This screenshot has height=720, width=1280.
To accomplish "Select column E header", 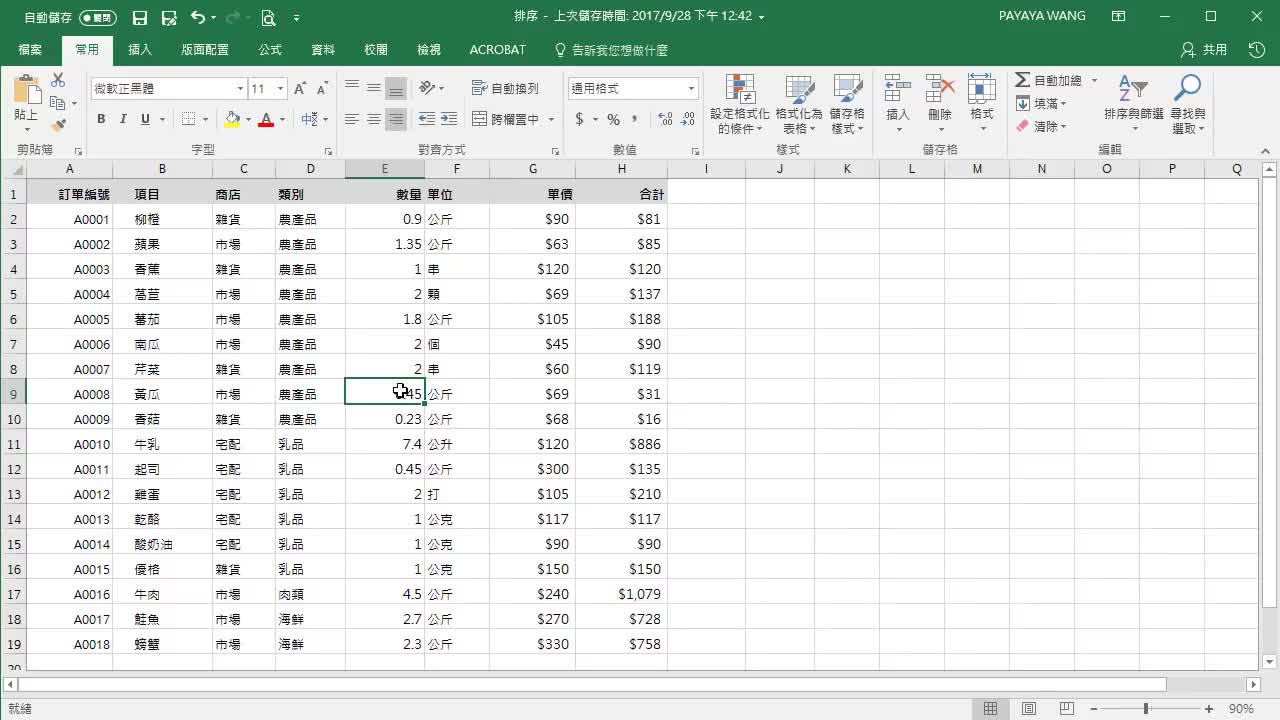I will (385, 169).
